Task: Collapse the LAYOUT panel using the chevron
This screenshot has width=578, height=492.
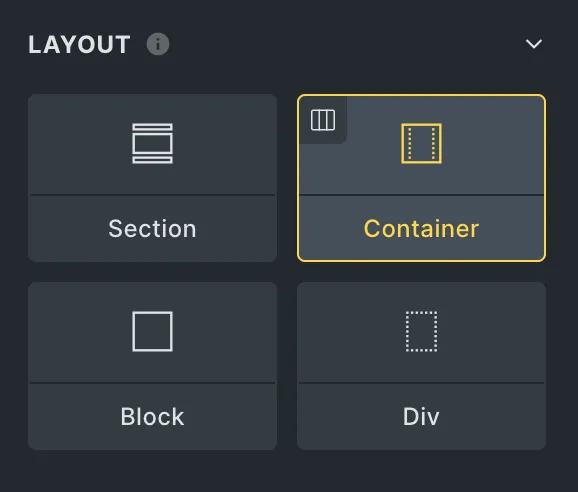Action: tap(533, 44)
